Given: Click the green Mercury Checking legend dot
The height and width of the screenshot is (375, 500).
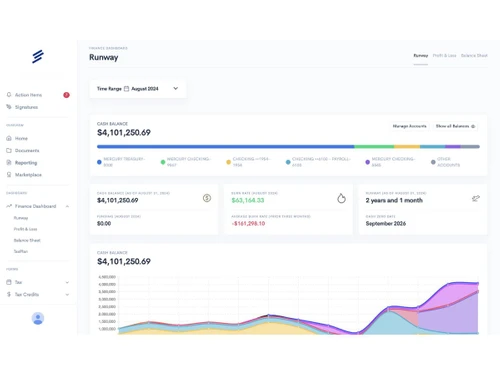Looking at the screenshot, I should tap(163, 162).
